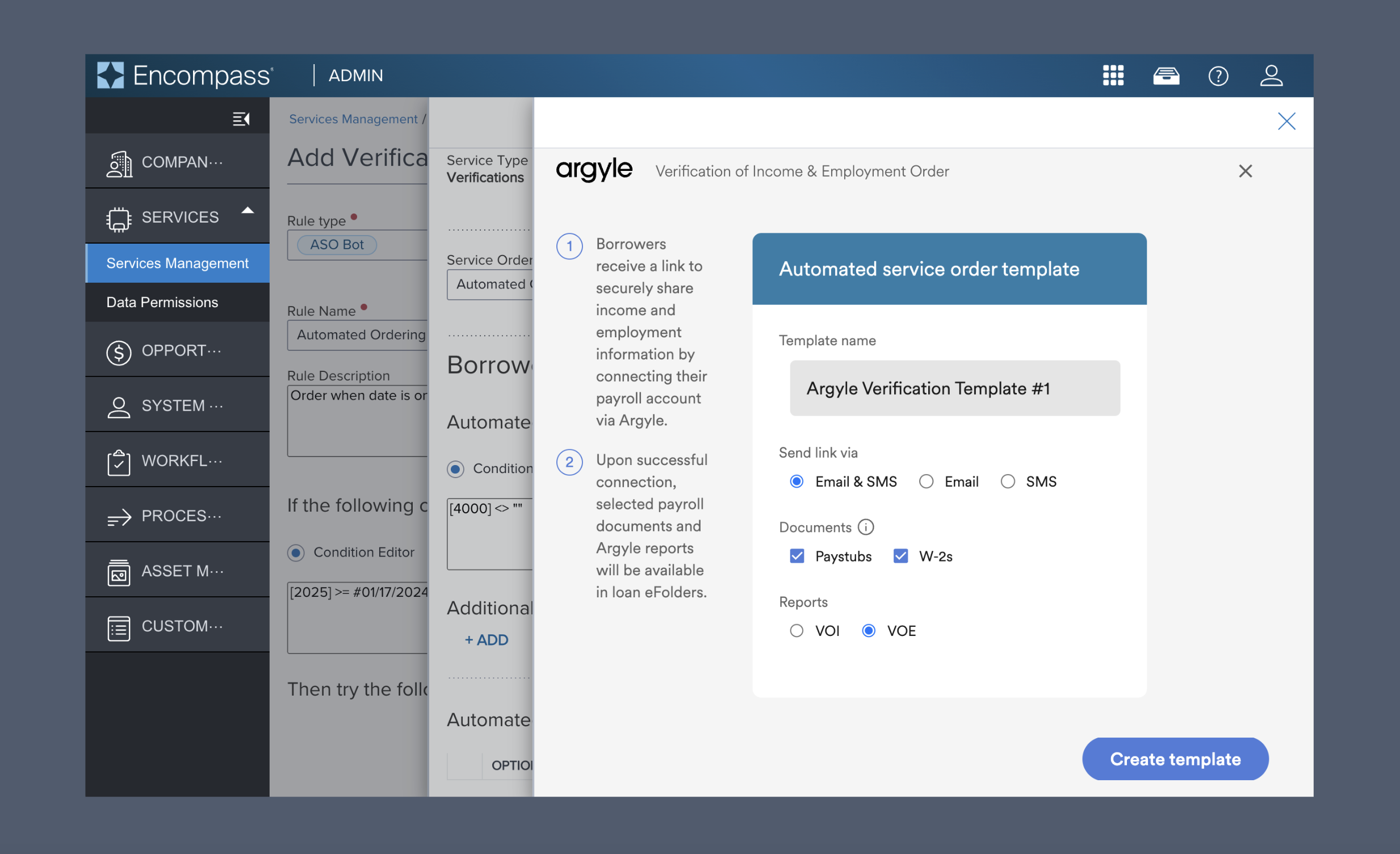Click the Create template button
Viewport: 1400px width, 854px height.
1175,759
